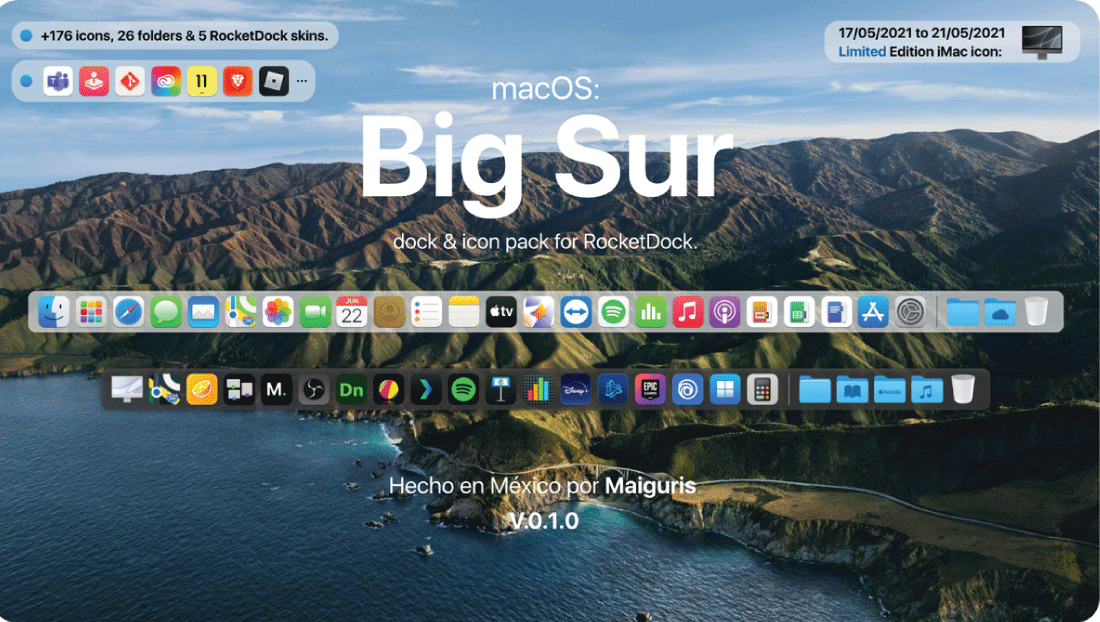The height and width of the screenshot is (622, 1100).
Task: Open the Photos app icon
Action: [x=278, y=312]
